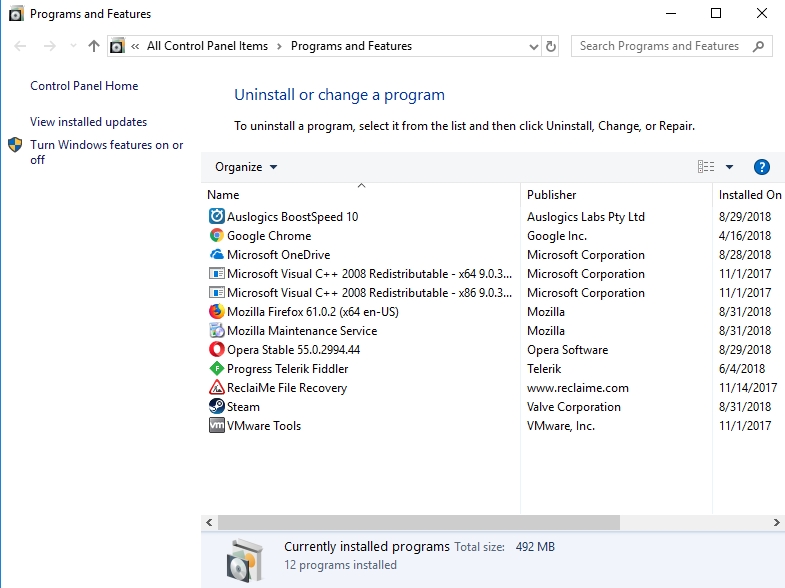This screenshot has width=785, height=588.
Task: Sort programs by Name column header
Action: pyautogui.click(x=224, y=195)
